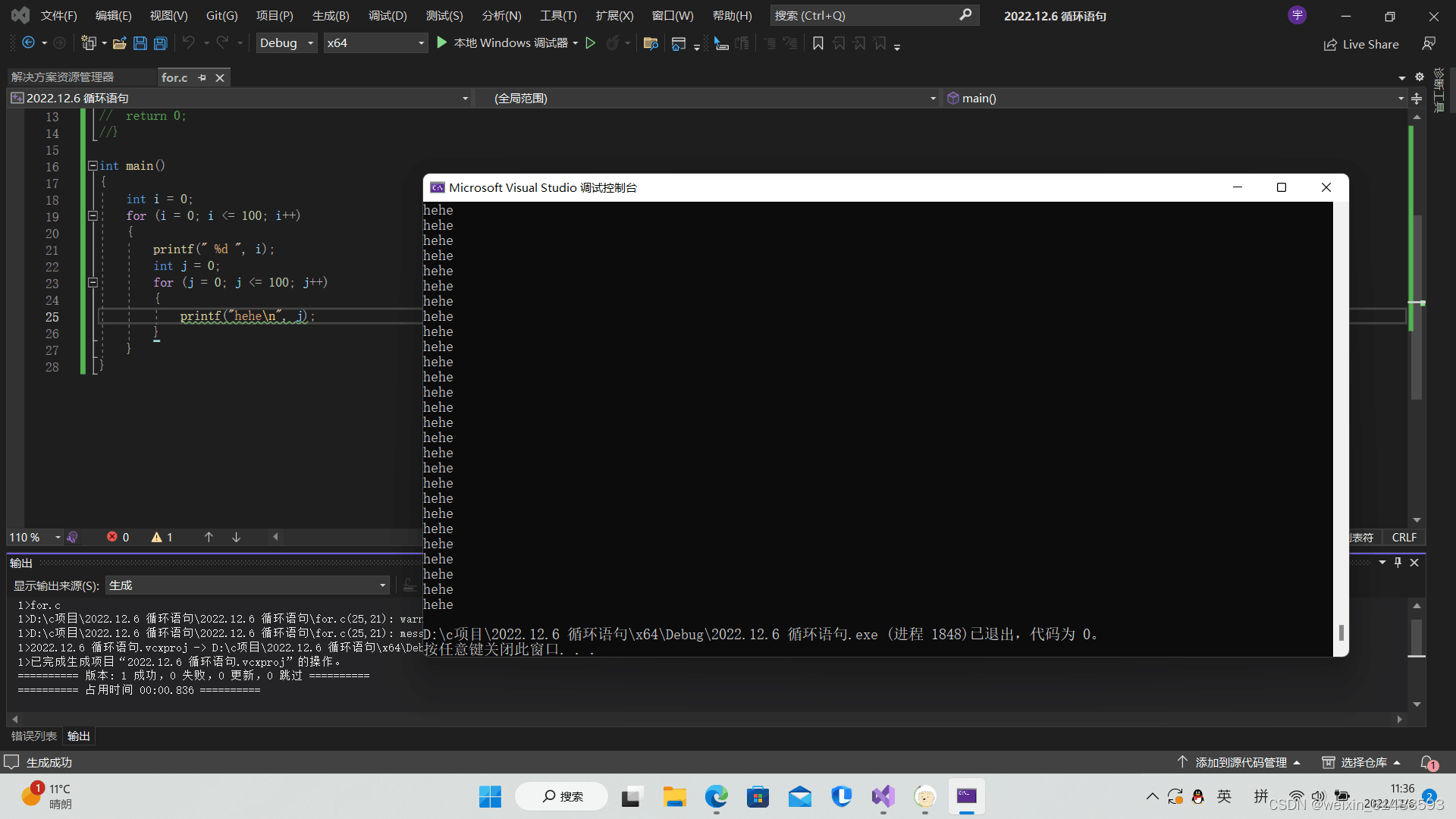The image size is (1456, 819).
Task: Switch to the 解决方案资源管理器 tab
Action: (x=62, y=77)
